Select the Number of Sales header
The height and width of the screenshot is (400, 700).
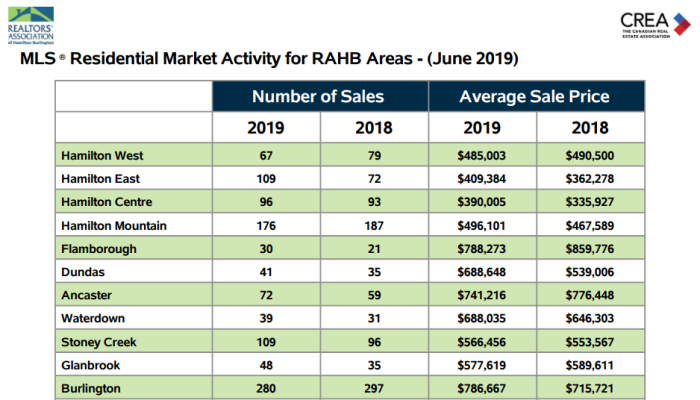click(320, 97)
